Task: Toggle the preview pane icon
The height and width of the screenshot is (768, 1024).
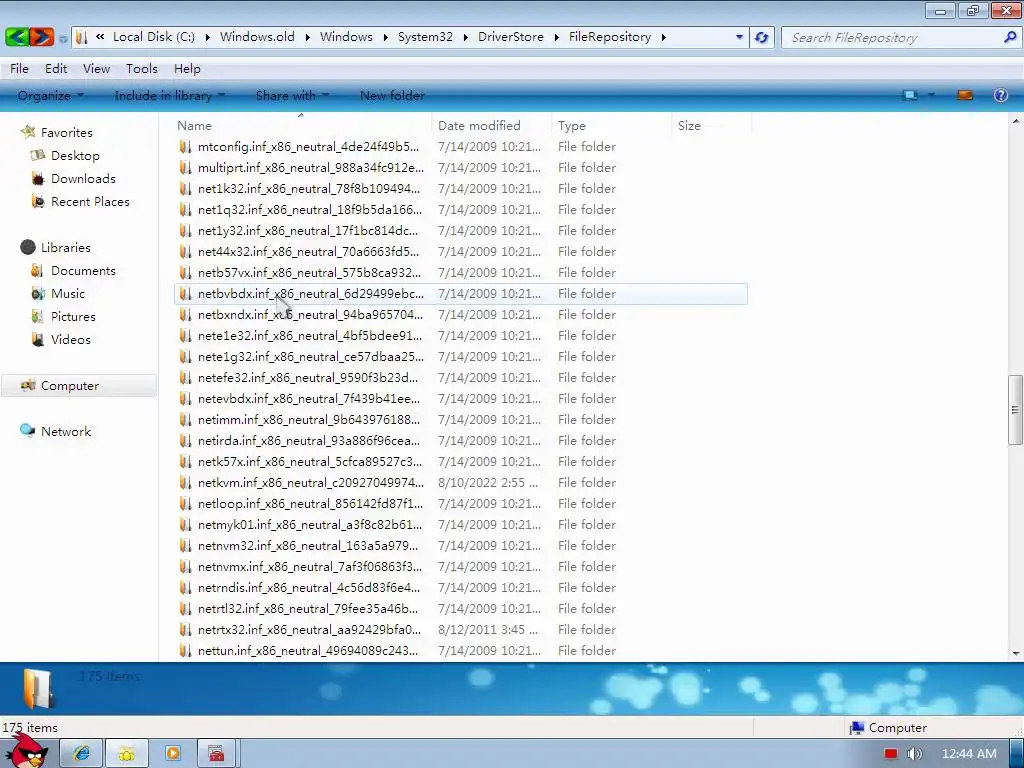Action: tap(965, 95)
